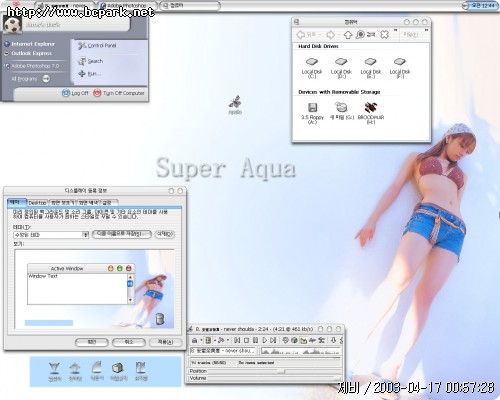This screenshot has width=500, height=400.
Task: Click the clock in the top taskbar
Action: tap(482, 6)
